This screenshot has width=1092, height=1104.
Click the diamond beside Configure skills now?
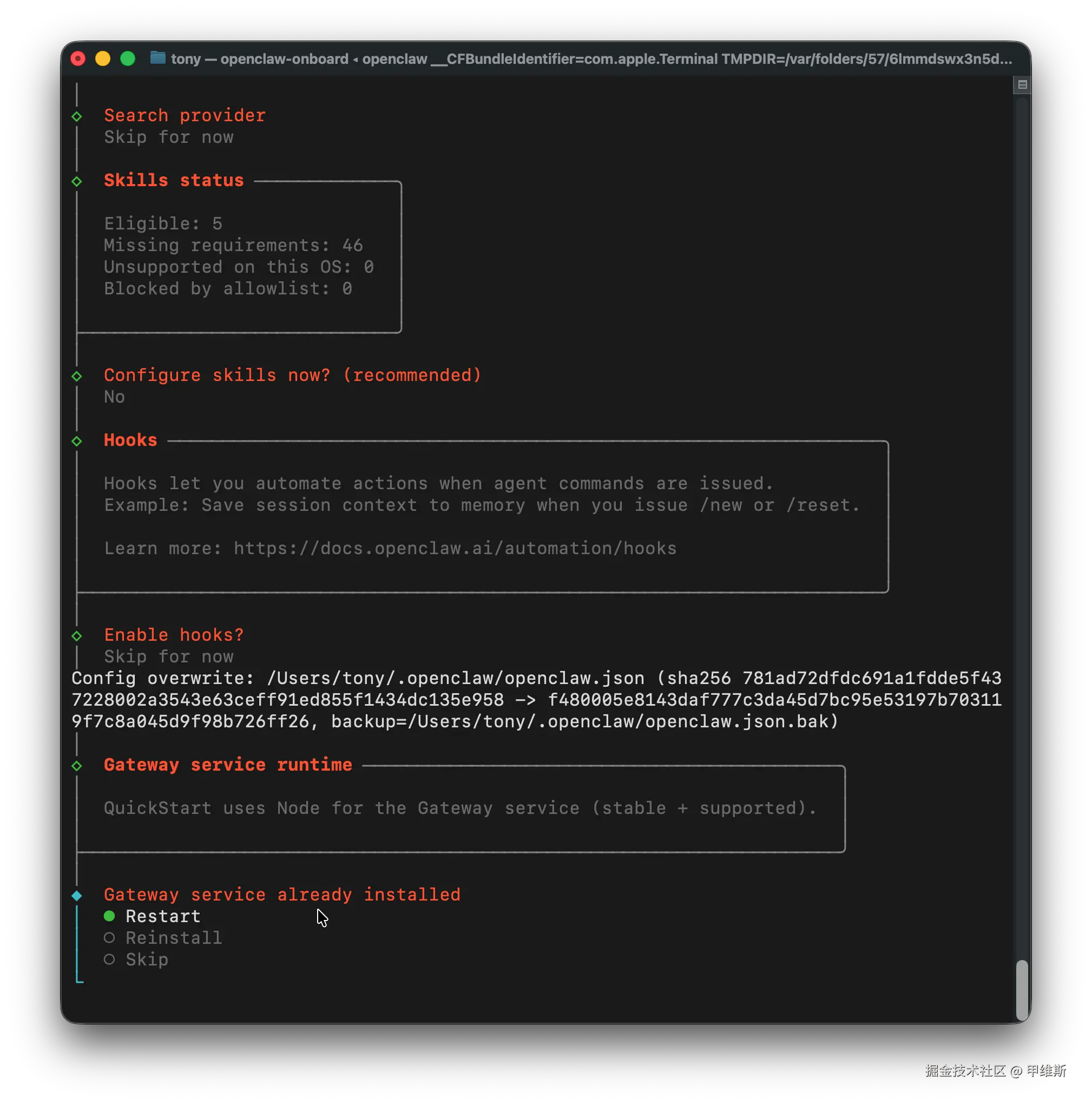[x=77, y=377]
